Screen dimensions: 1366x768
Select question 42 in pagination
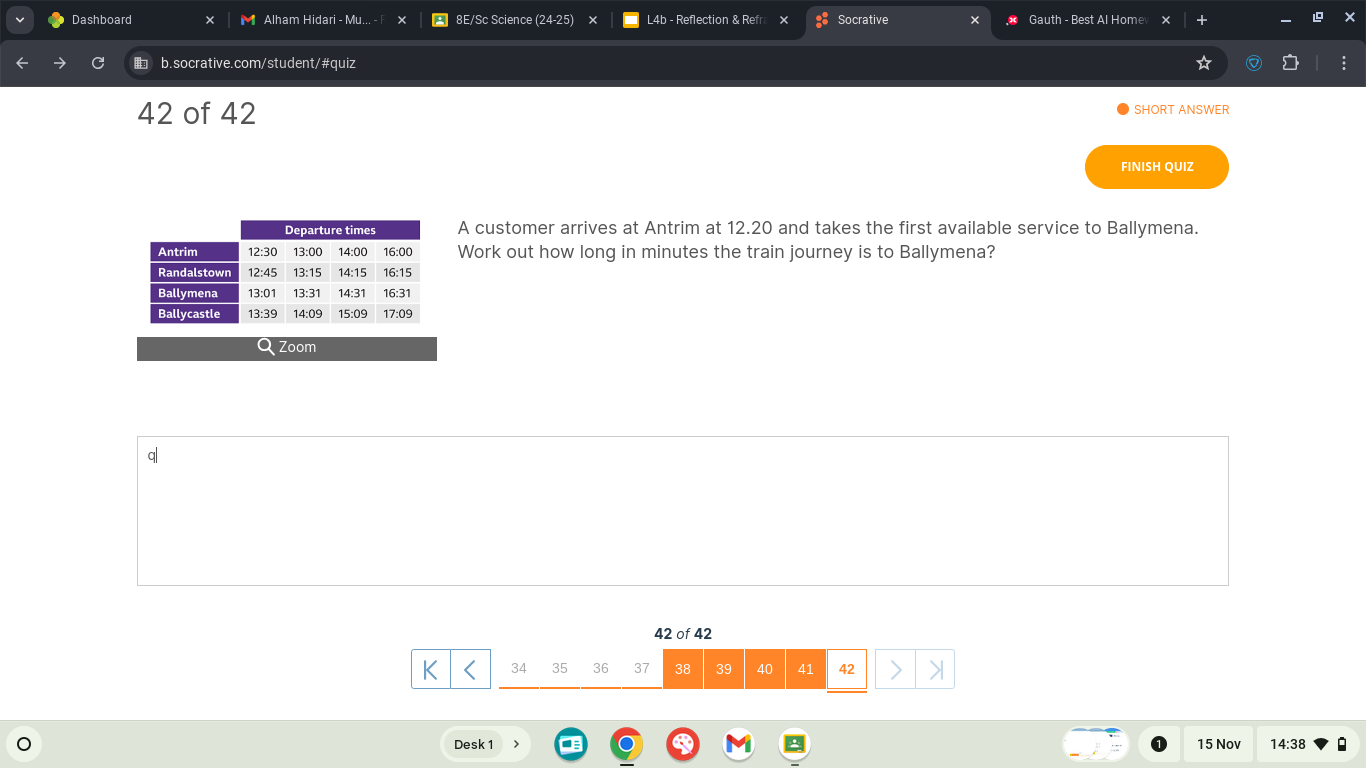(x=847, y=669)
